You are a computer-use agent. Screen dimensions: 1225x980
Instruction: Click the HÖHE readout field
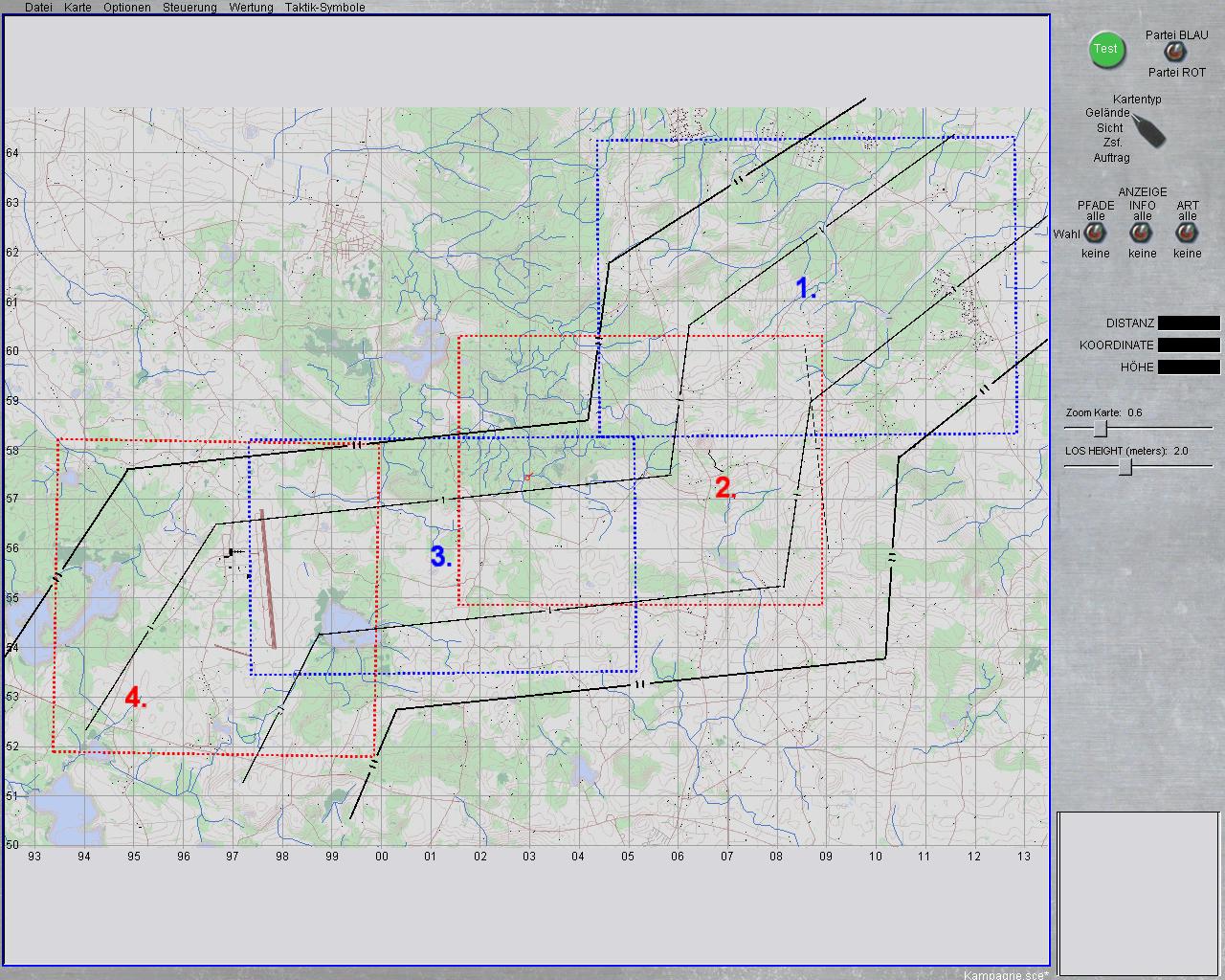pos(1189,367)
